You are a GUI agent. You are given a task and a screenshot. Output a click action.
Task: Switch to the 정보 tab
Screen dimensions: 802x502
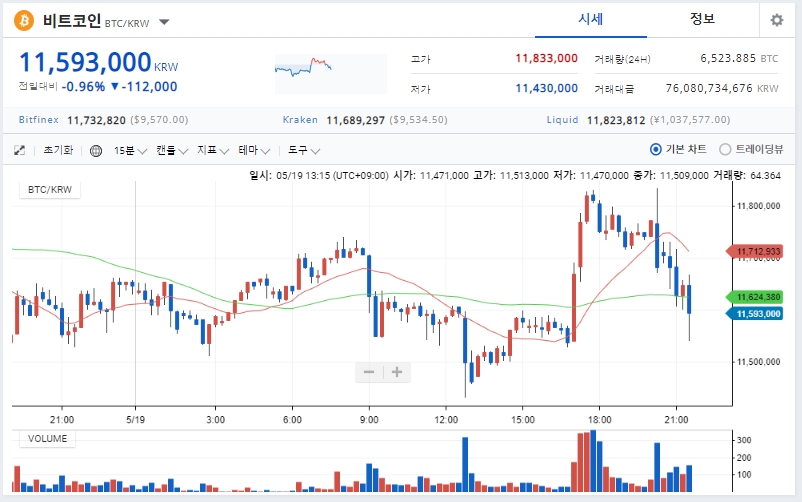(x=702, y=19)
